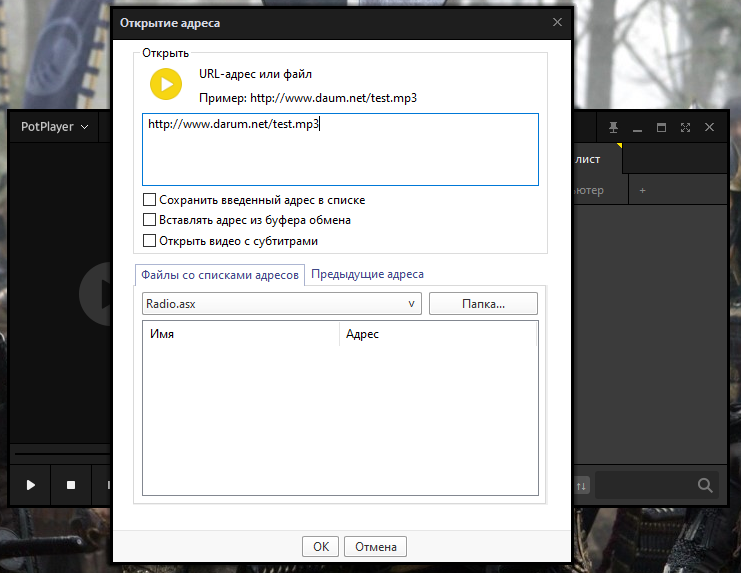This screenshot has width=741, height=573.
Task: Switch PotPlayer to fullscreen mode
Action: pyautogui.click(x=685, y=127)
